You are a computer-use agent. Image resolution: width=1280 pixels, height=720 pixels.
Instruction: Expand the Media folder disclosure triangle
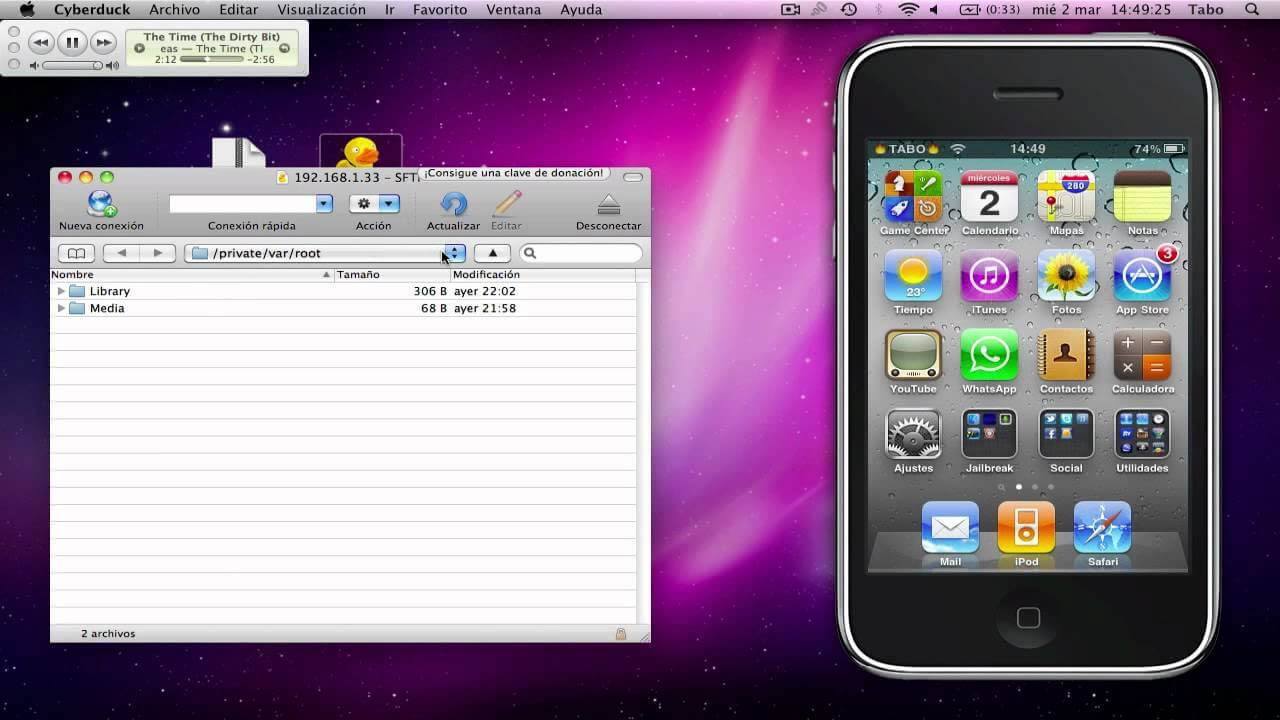pyautogui.click(x=61, y=308)
